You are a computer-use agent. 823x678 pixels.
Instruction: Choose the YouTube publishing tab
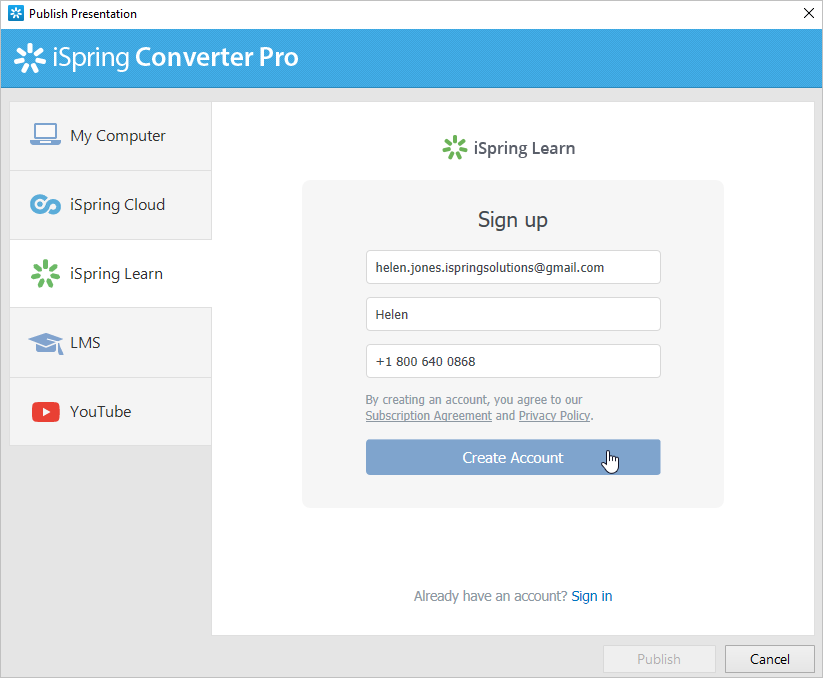pyautogui.click(x=111, y=411)
